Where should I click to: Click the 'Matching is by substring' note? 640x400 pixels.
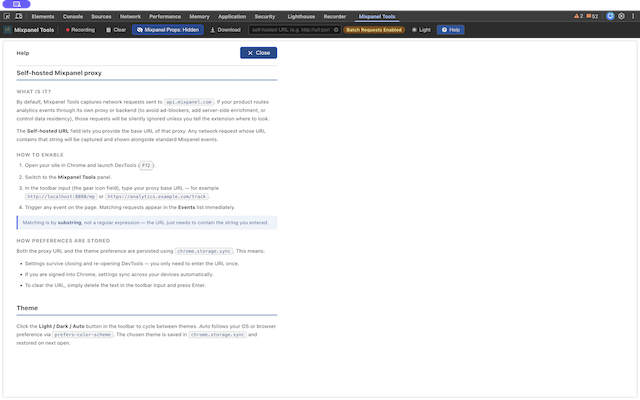pyautogui.click(x=147, y=222)
